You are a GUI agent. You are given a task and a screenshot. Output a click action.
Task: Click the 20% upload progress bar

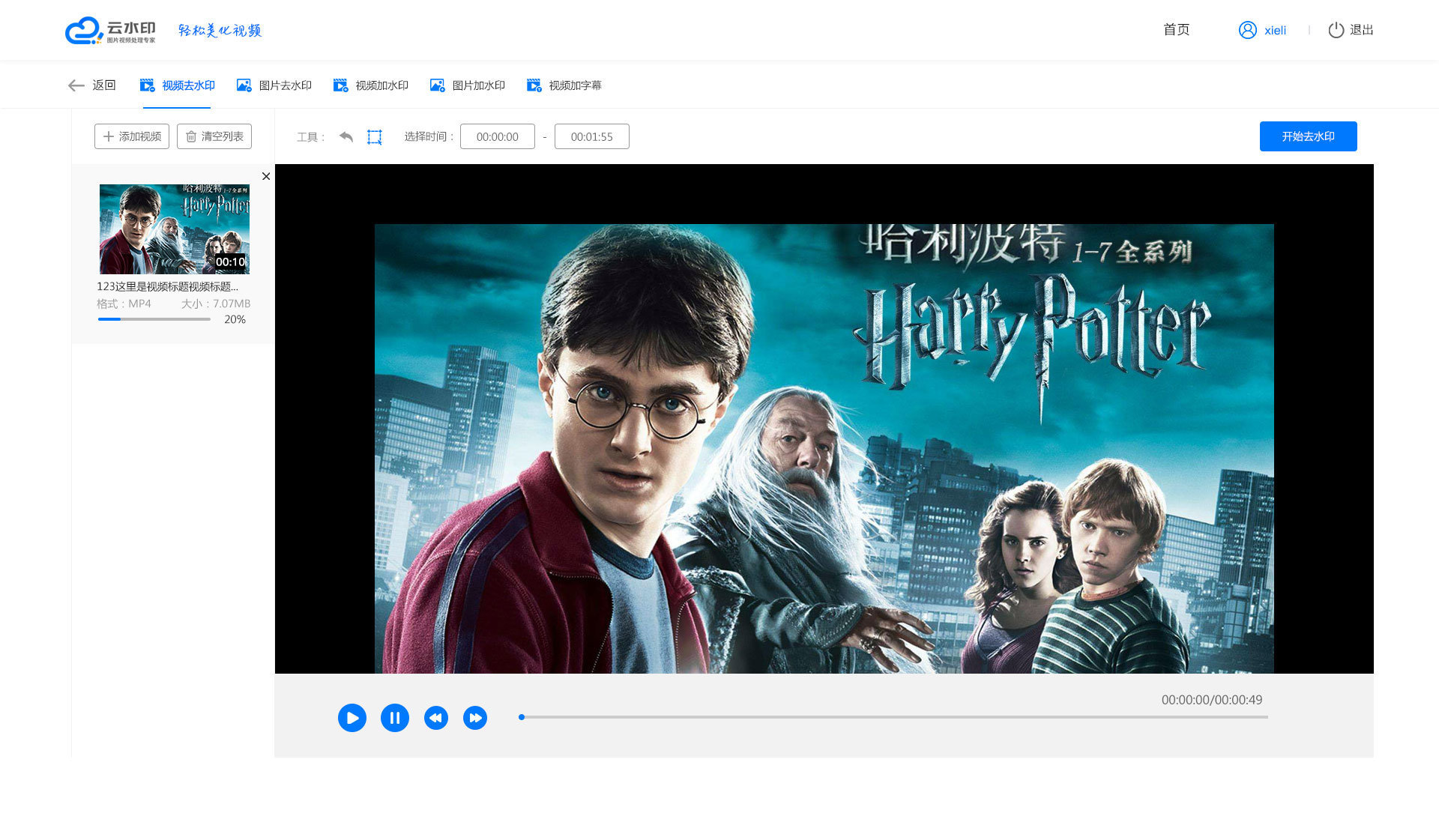154,319
